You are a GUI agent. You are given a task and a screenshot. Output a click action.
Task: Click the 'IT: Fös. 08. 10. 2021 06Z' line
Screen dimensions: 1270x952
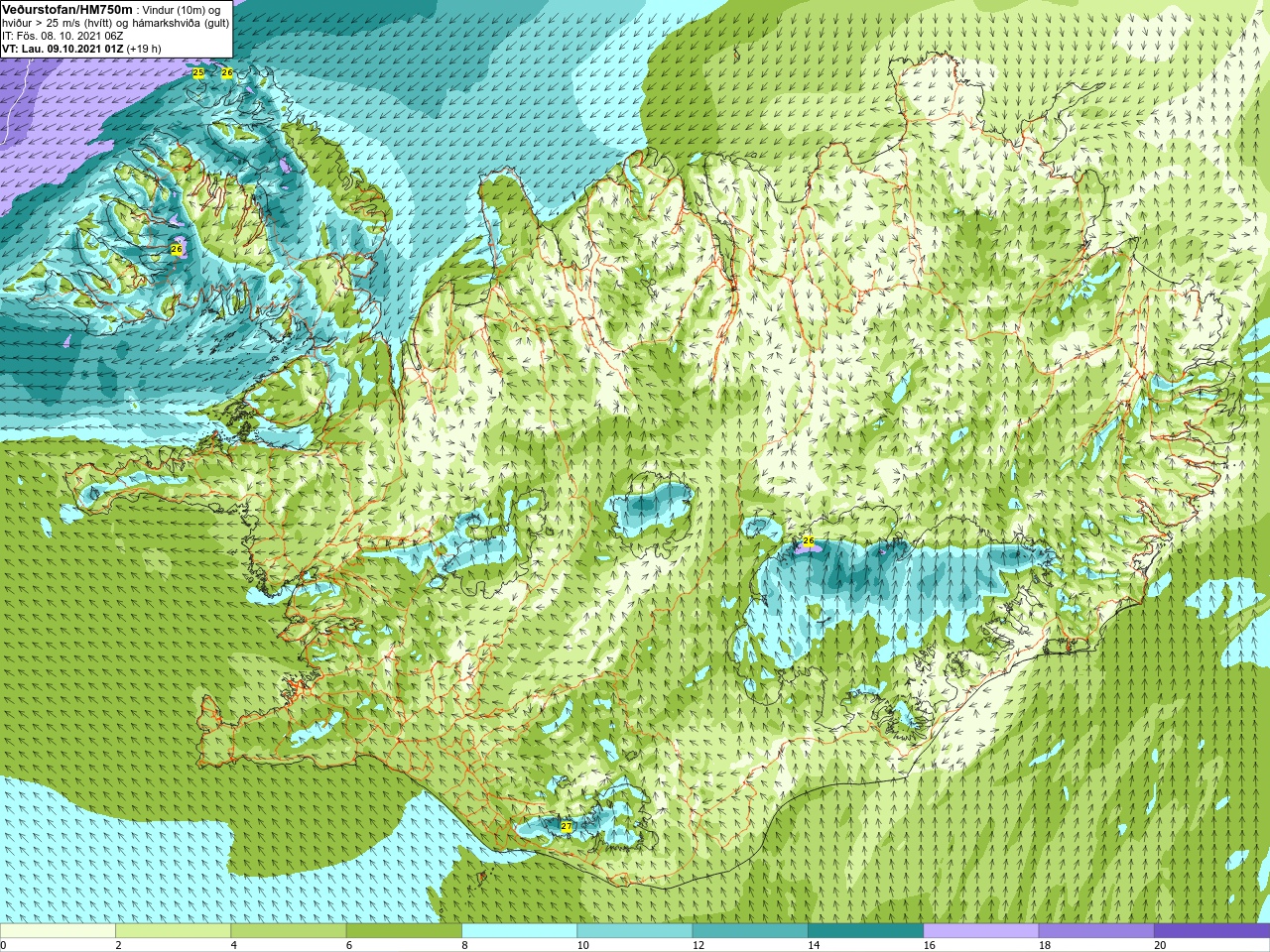pos(63,36)
